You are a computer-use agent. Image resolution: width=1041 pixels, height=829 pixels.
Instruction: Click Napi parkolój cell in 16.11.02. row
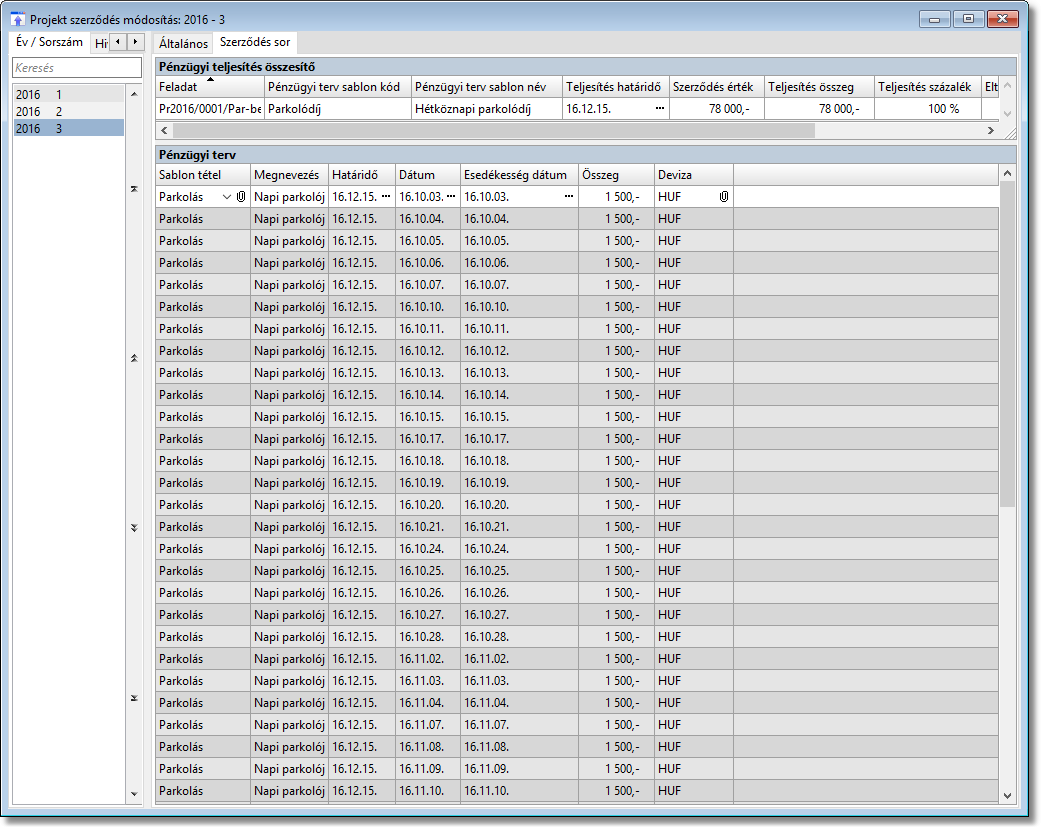(289, 658)
